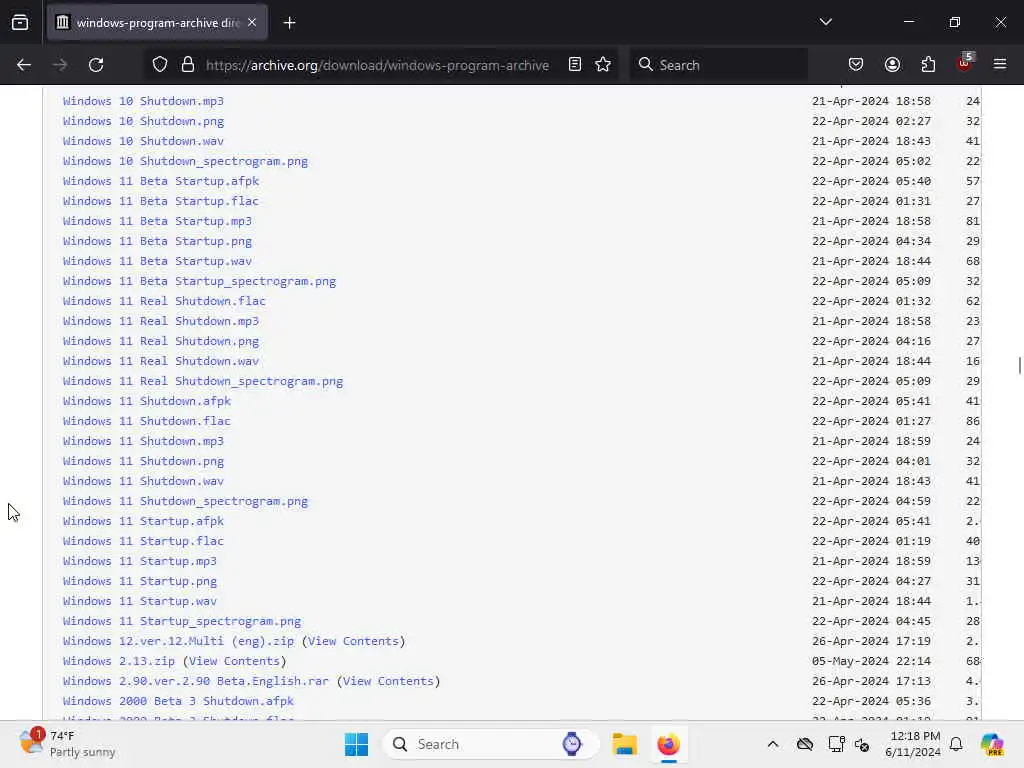Click the muted volume tray icon
Image resolution: width=1024 pixels, height=768 pixels.
(x=862, y=744)
